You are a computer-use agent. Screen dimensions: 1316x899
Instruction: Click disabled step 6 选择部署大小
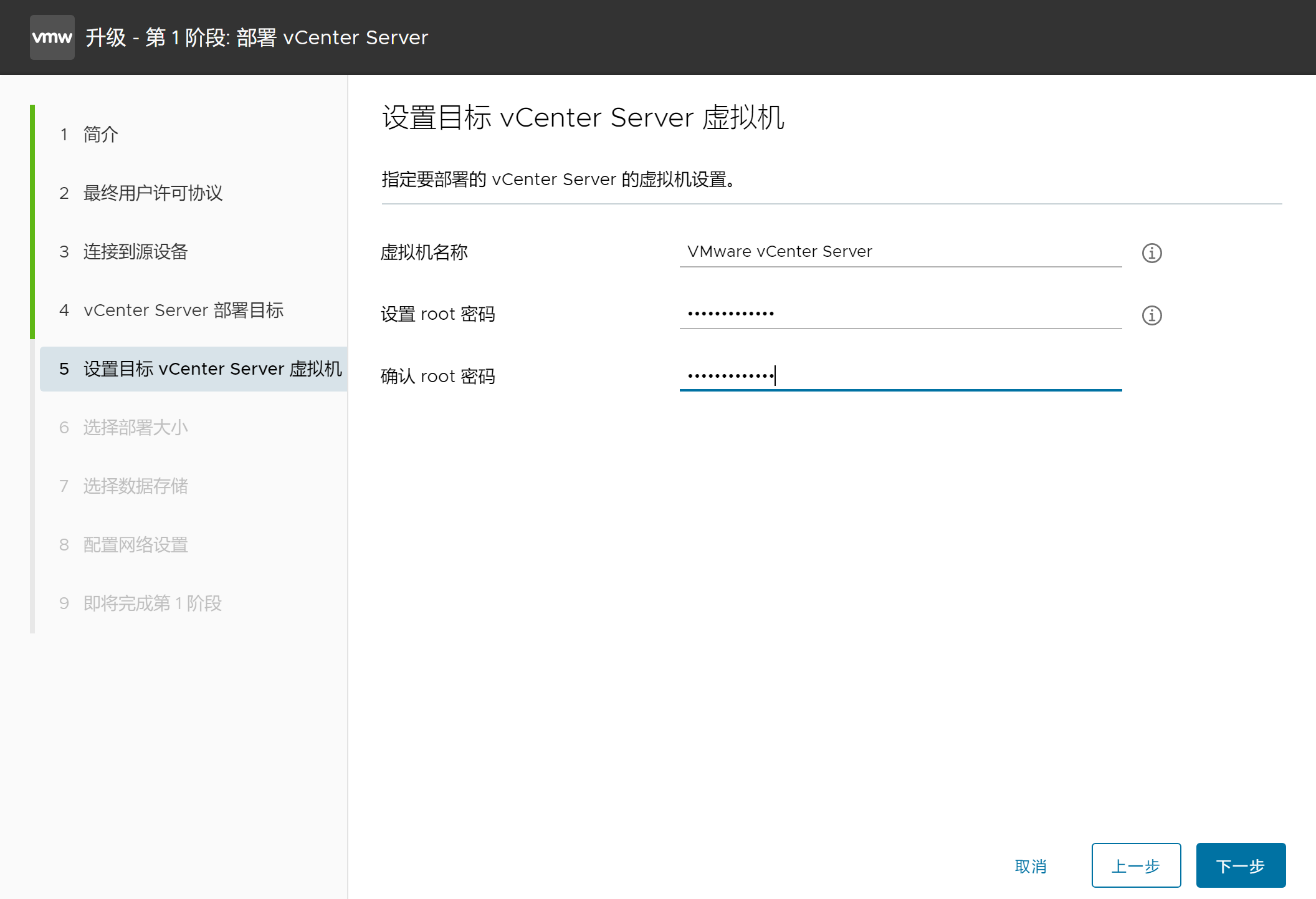click(123, 427)
